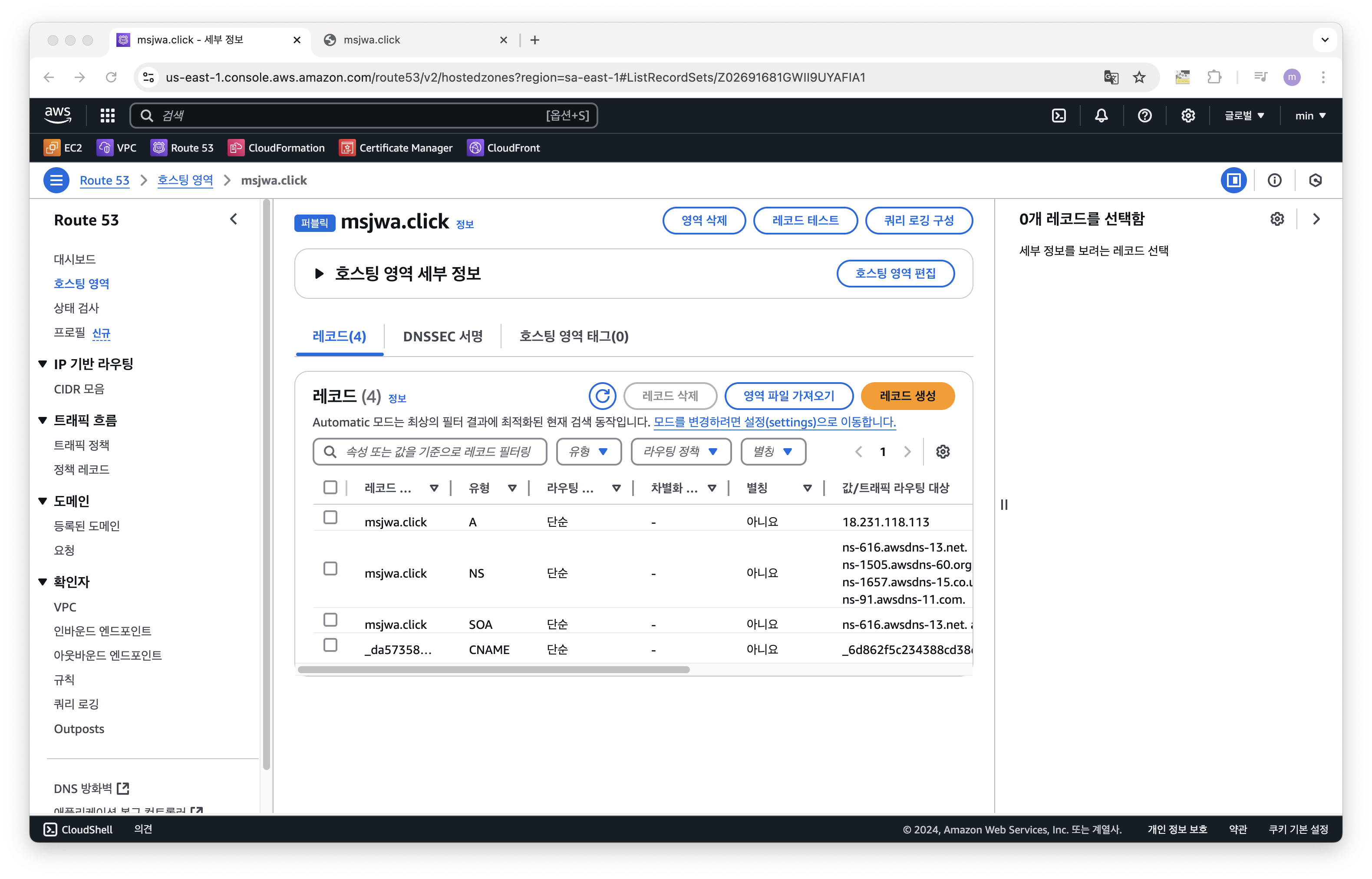Click the notifications bell icon
The width and height of the screenshot is (1372, 879).
tap(1101, 116)
